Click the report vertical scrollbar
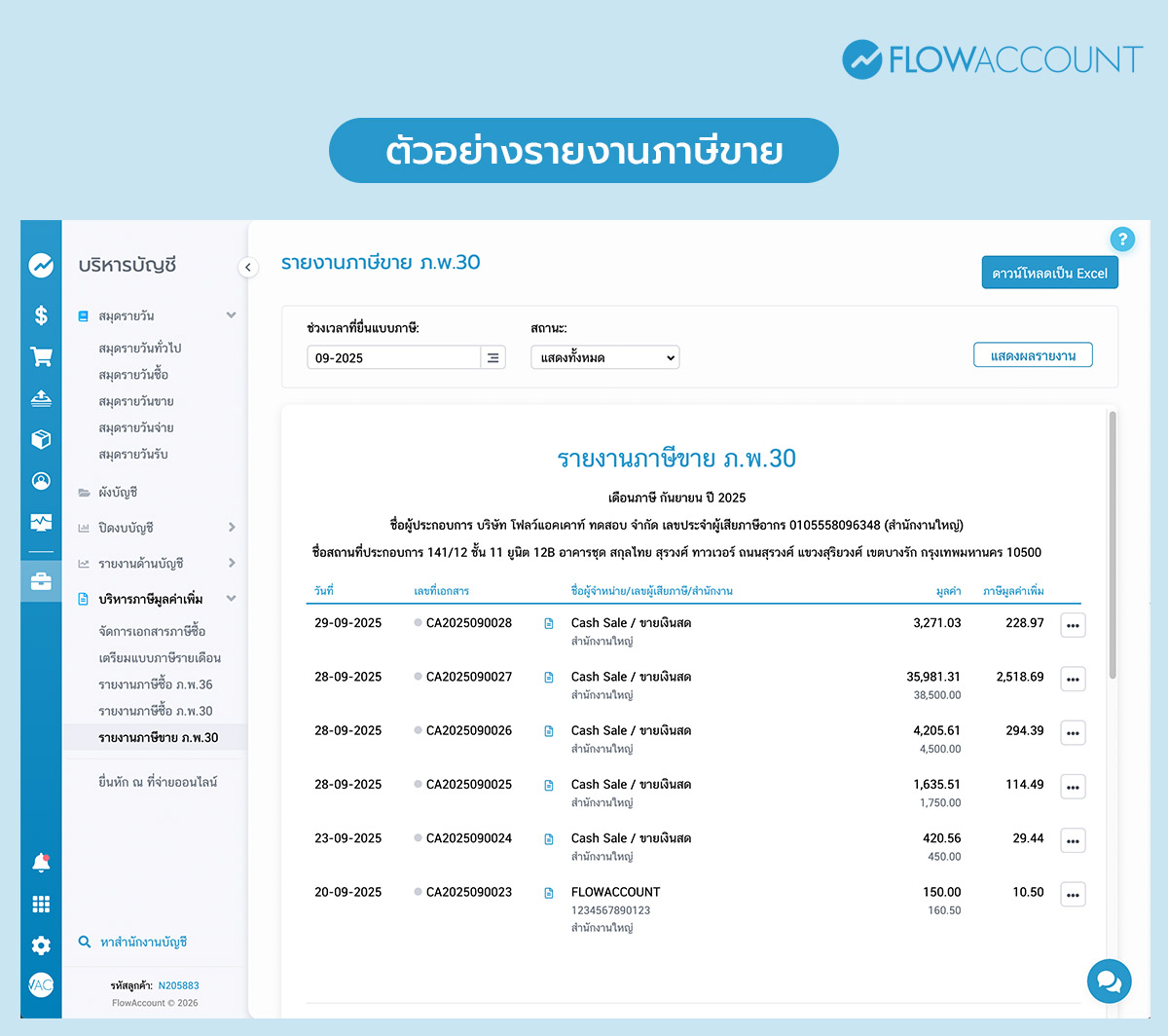The image size is (1168, 1036). [1113, 545]
